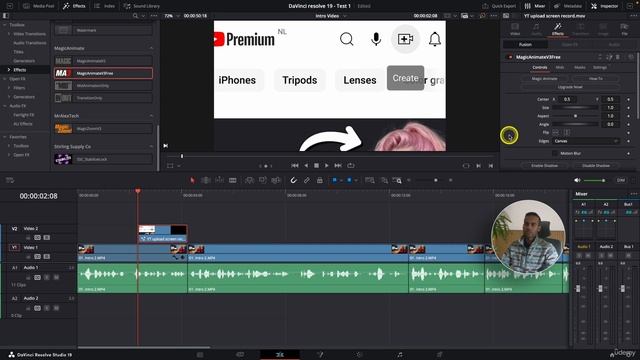Image resolution: width=640 pixels, height=360 pixels.
Task: Open the Media Pool panel
Action: 39,6
